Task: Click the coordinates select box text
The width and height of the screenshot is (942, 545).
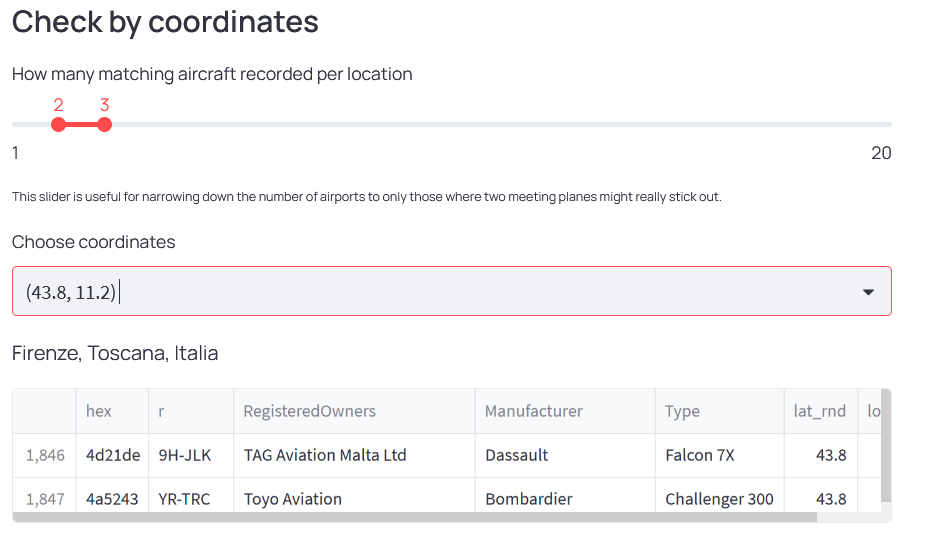Action: click(x=72, y=292)
